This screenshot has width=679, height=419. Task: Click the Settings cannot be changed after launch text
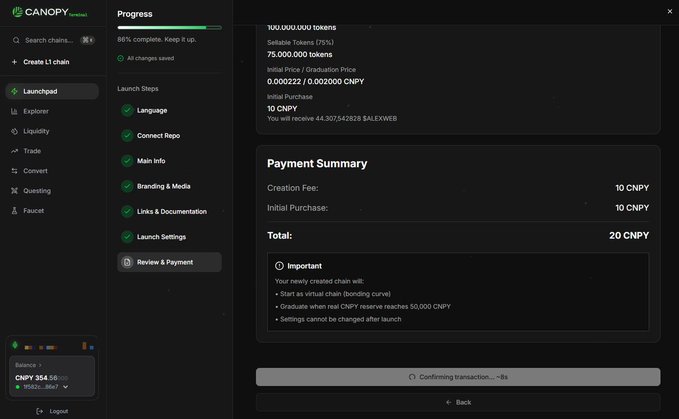click(340, 319)
